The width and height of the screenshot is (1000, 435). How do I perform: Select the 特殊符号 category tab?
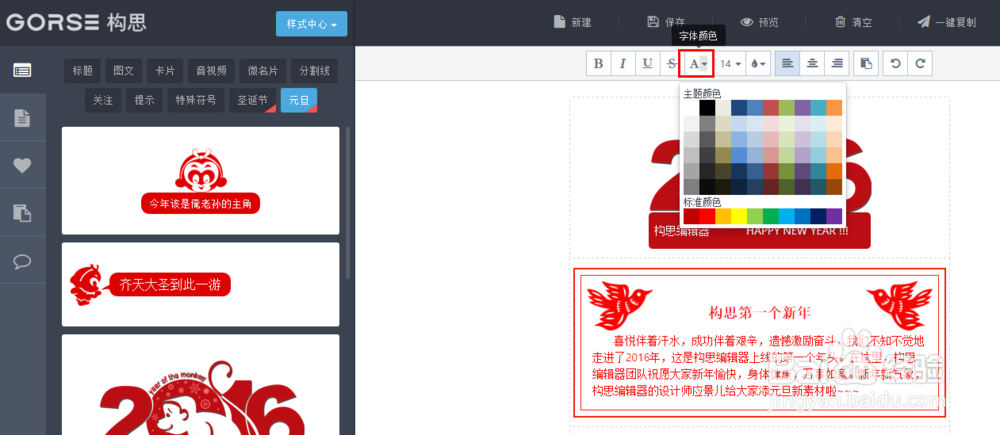[196, 100]
